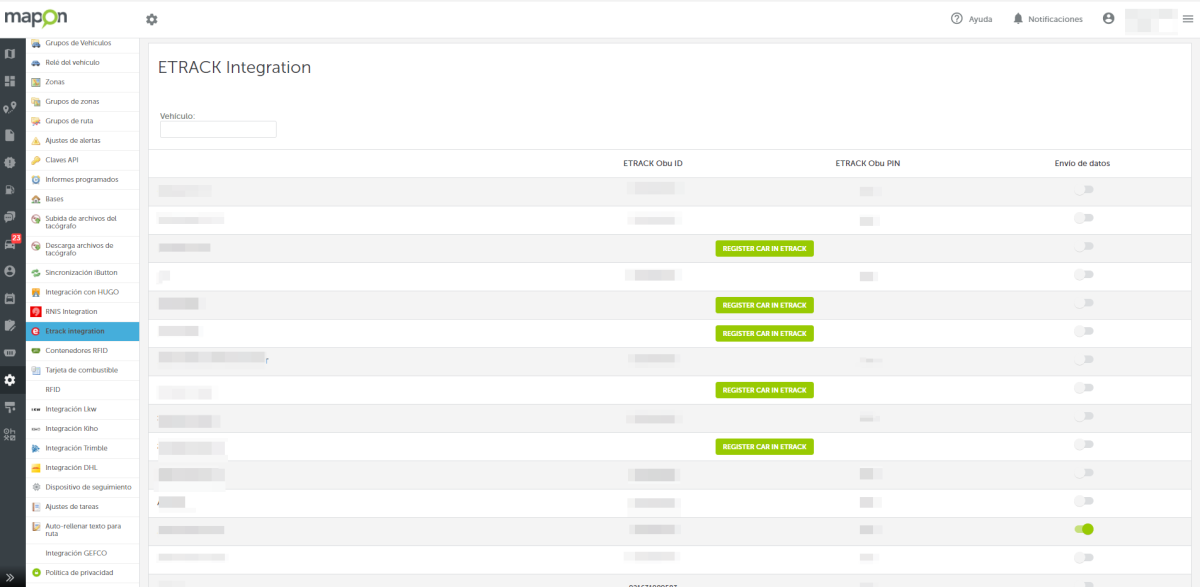Expand the dark sidebar with the double chevron
The height and width of the screenshot is (587, 1200).
(x=10, y=577)
